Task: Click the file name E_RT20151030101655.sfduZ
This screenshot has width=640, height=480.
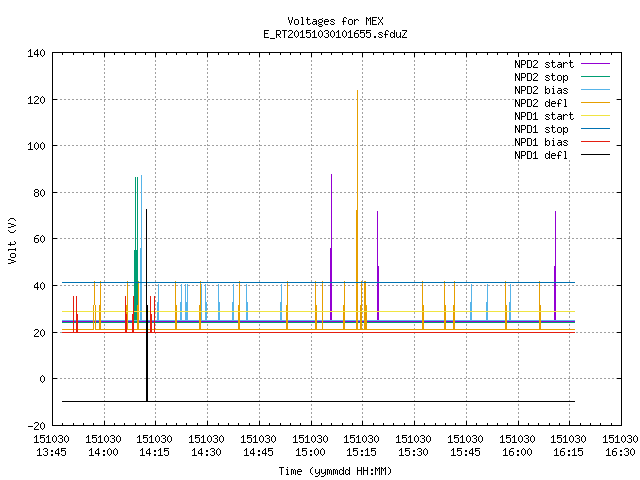Action: pos(335,34)
